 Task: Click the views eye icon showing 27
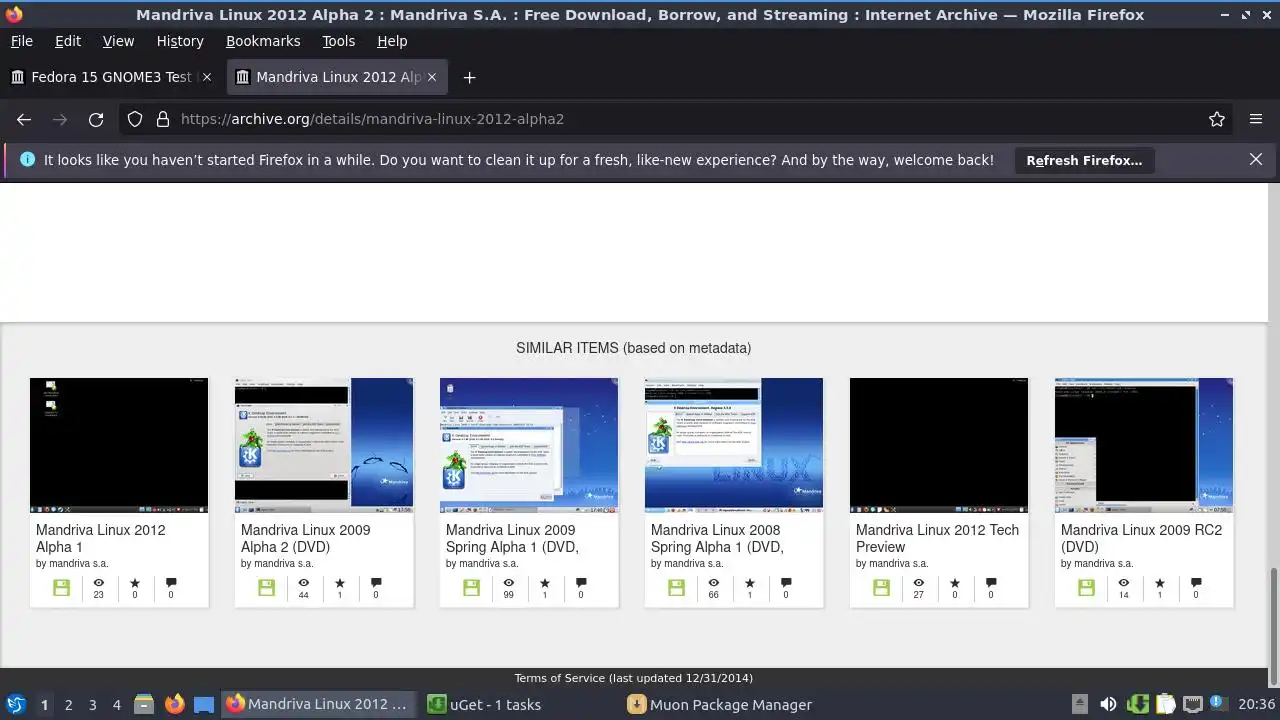pos(919,583)
